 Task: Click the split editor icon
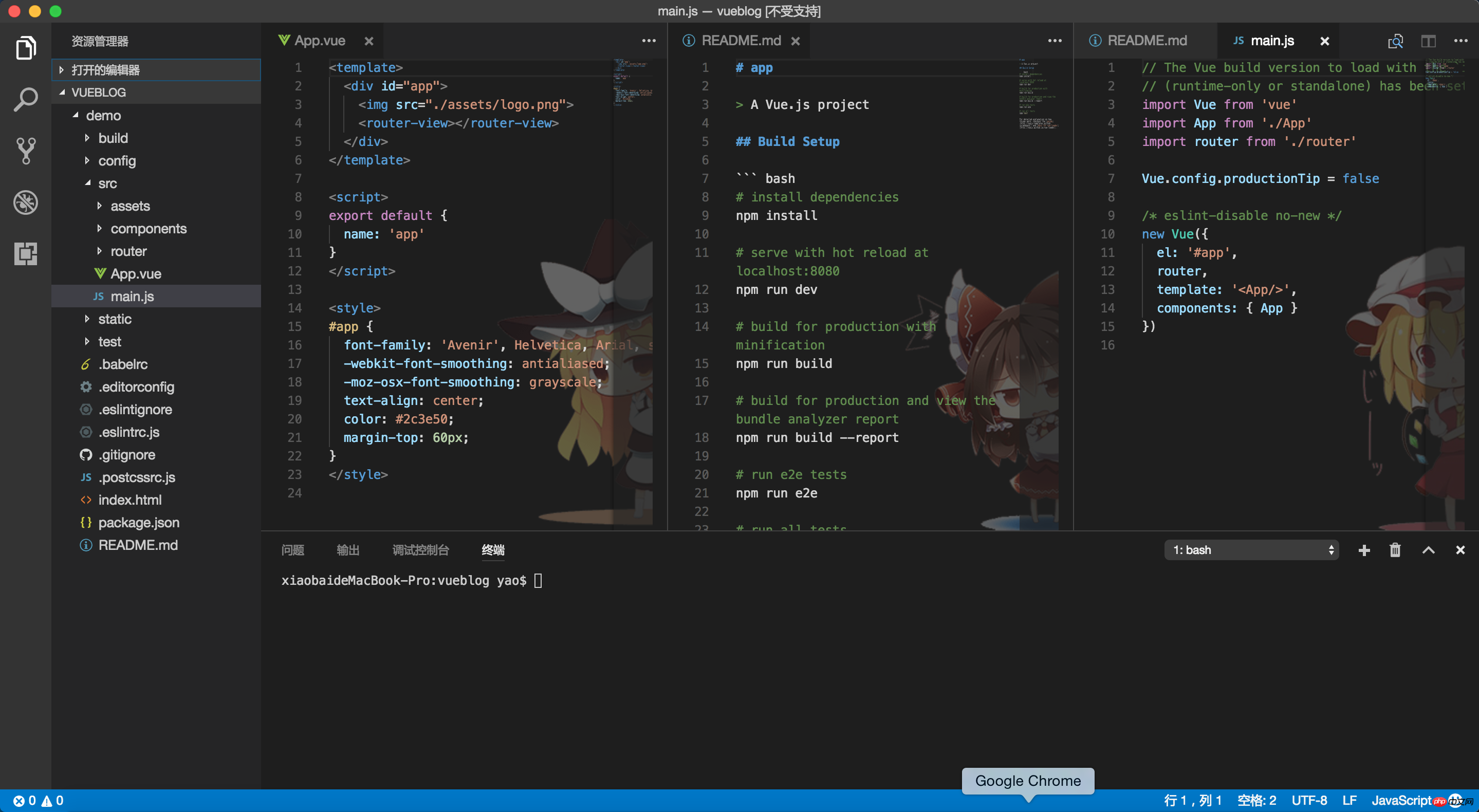[1429, 41]
